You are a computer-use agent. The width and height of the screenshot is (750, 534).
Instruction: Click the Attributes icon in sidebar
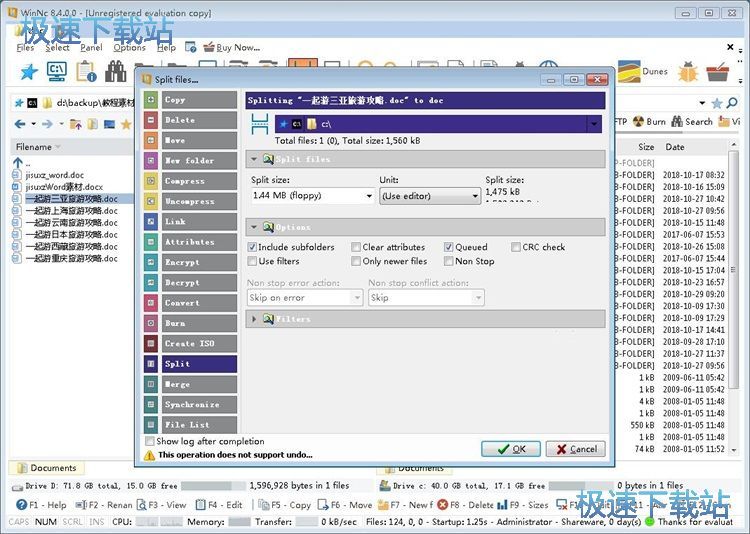tap(151, 242)
